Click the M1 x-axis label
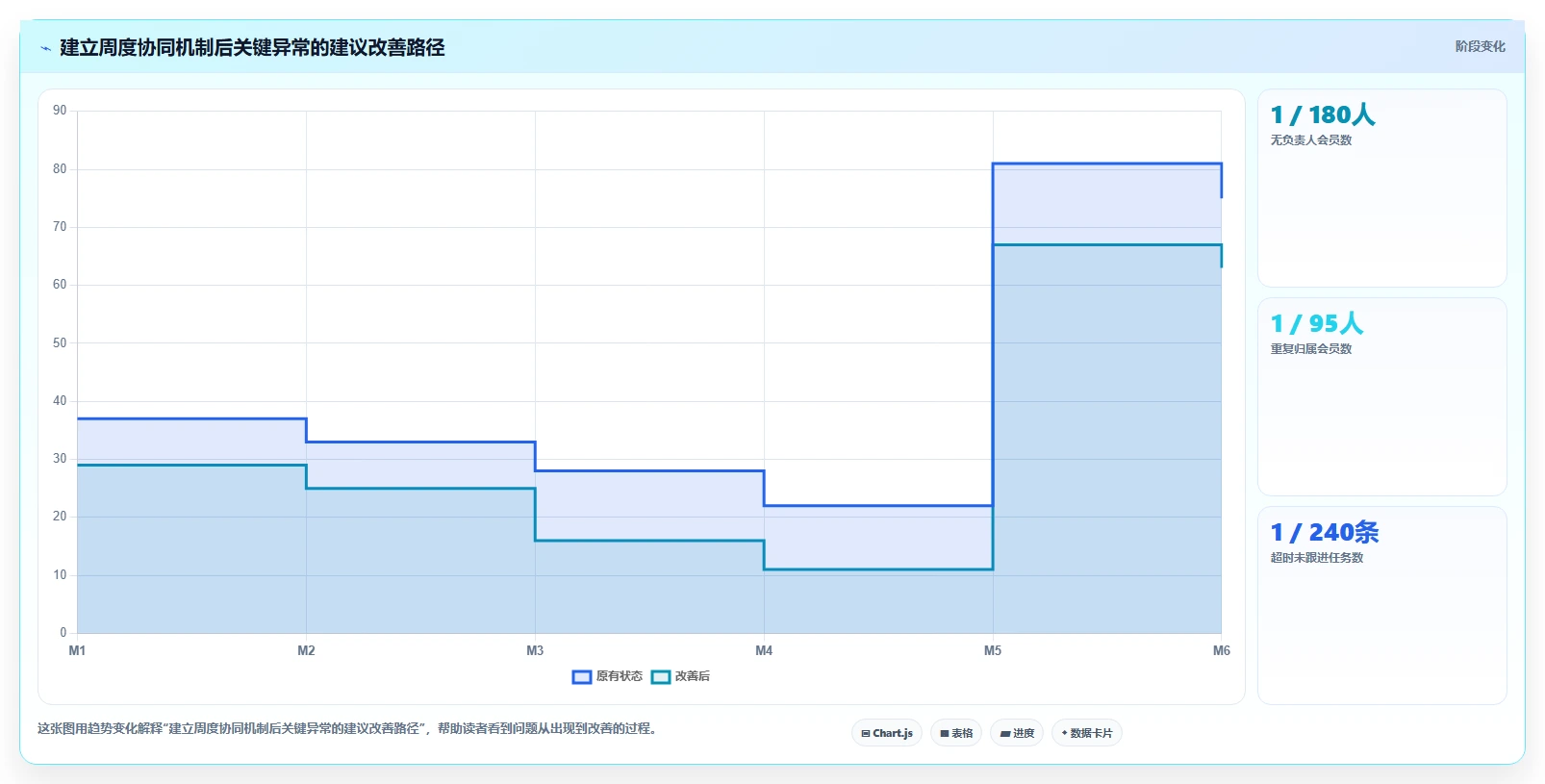Screen dimensions: 1545x784 (77, 651)
